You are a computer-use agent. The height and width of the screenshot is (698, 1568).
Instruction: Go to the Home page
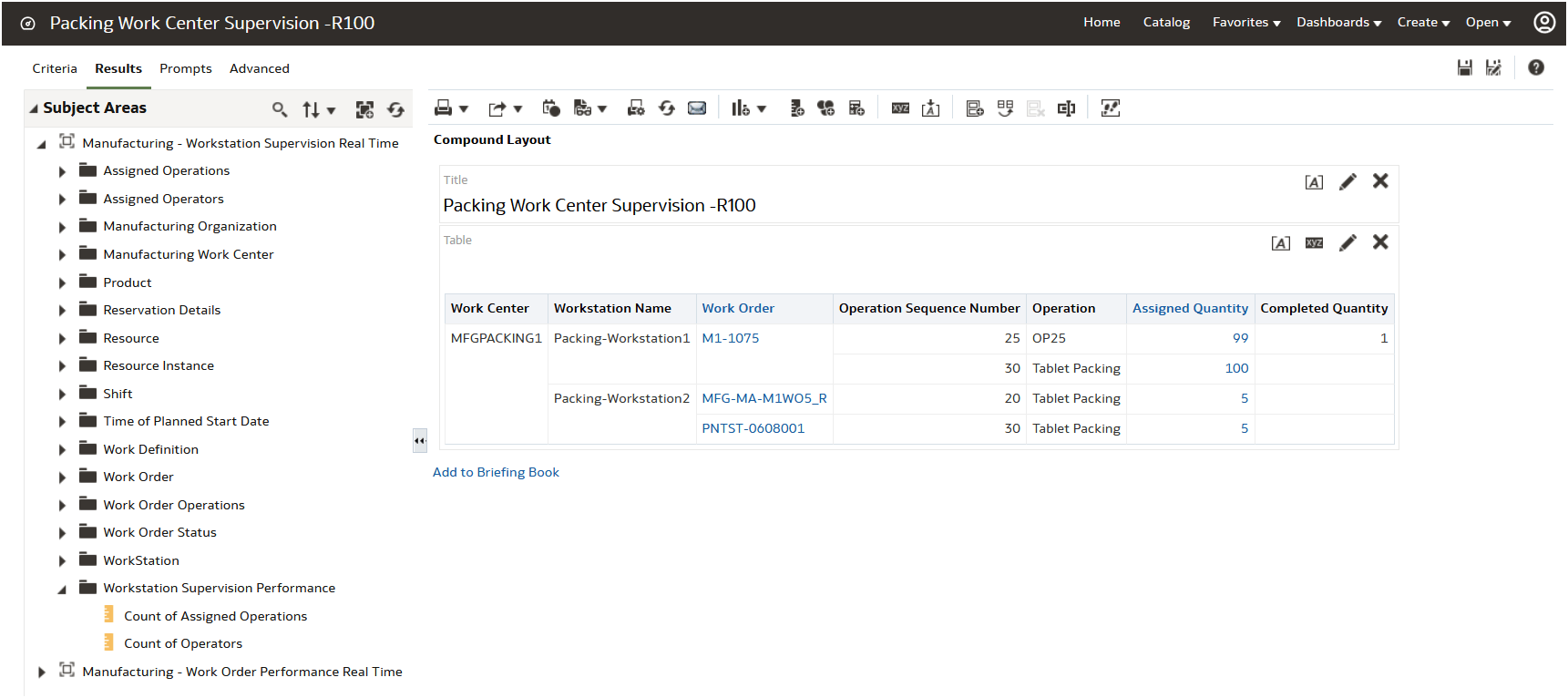point(1102,22)
